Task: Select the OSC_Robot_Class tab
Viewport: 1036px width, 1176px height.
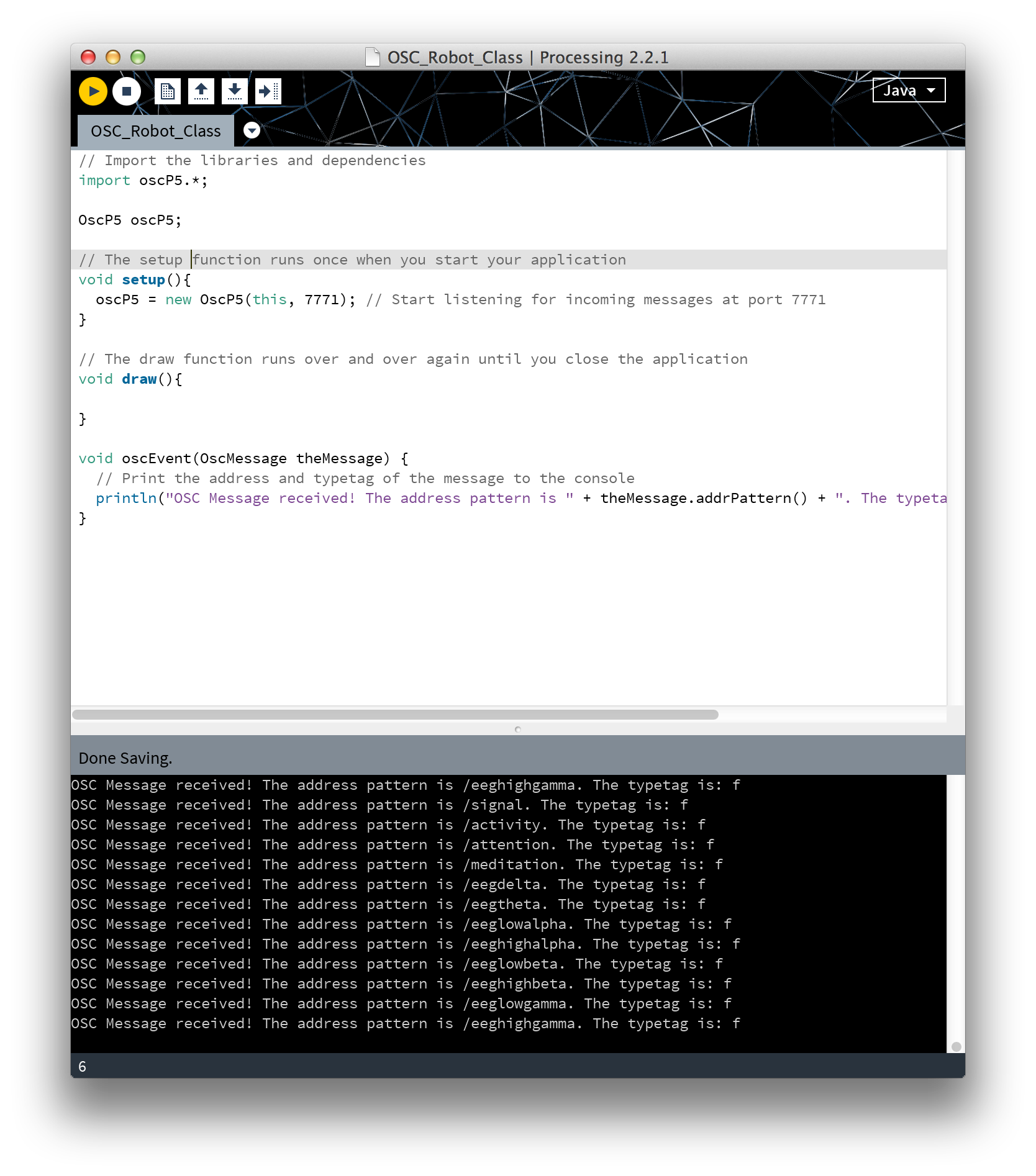Action: click(x=156, y=131)
